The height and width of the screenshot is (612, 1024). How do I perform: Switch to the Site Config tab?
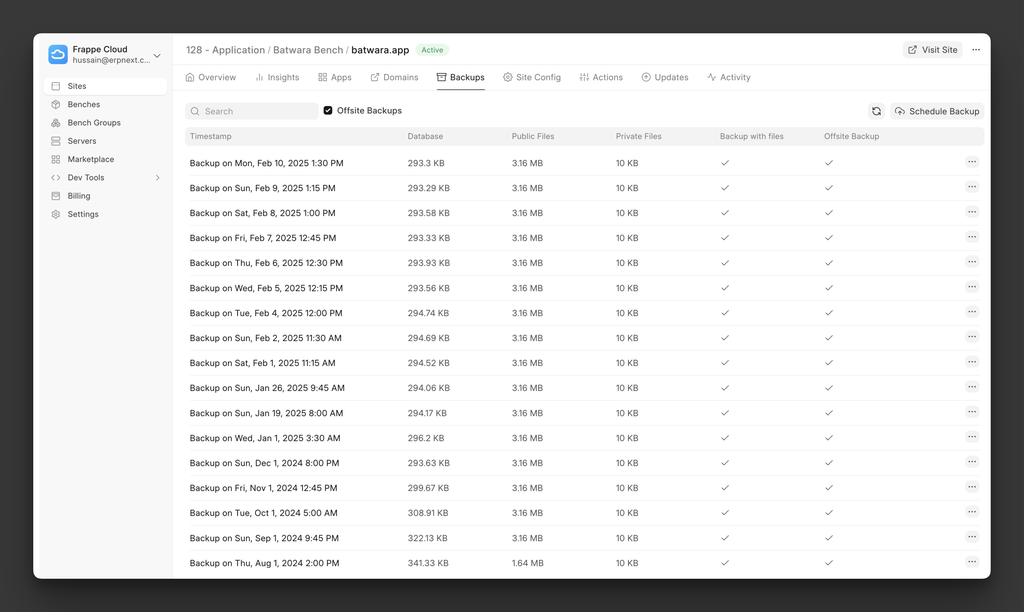click(532, 77)
